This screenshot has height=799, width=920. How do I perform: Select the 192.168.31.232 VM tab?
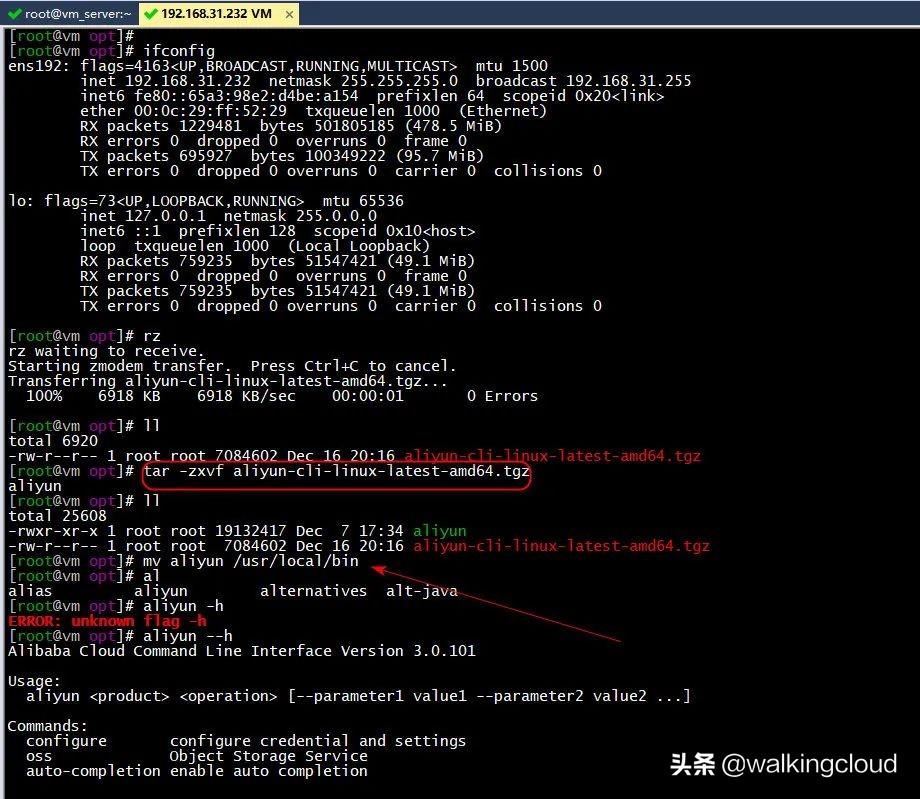[216, 13]
